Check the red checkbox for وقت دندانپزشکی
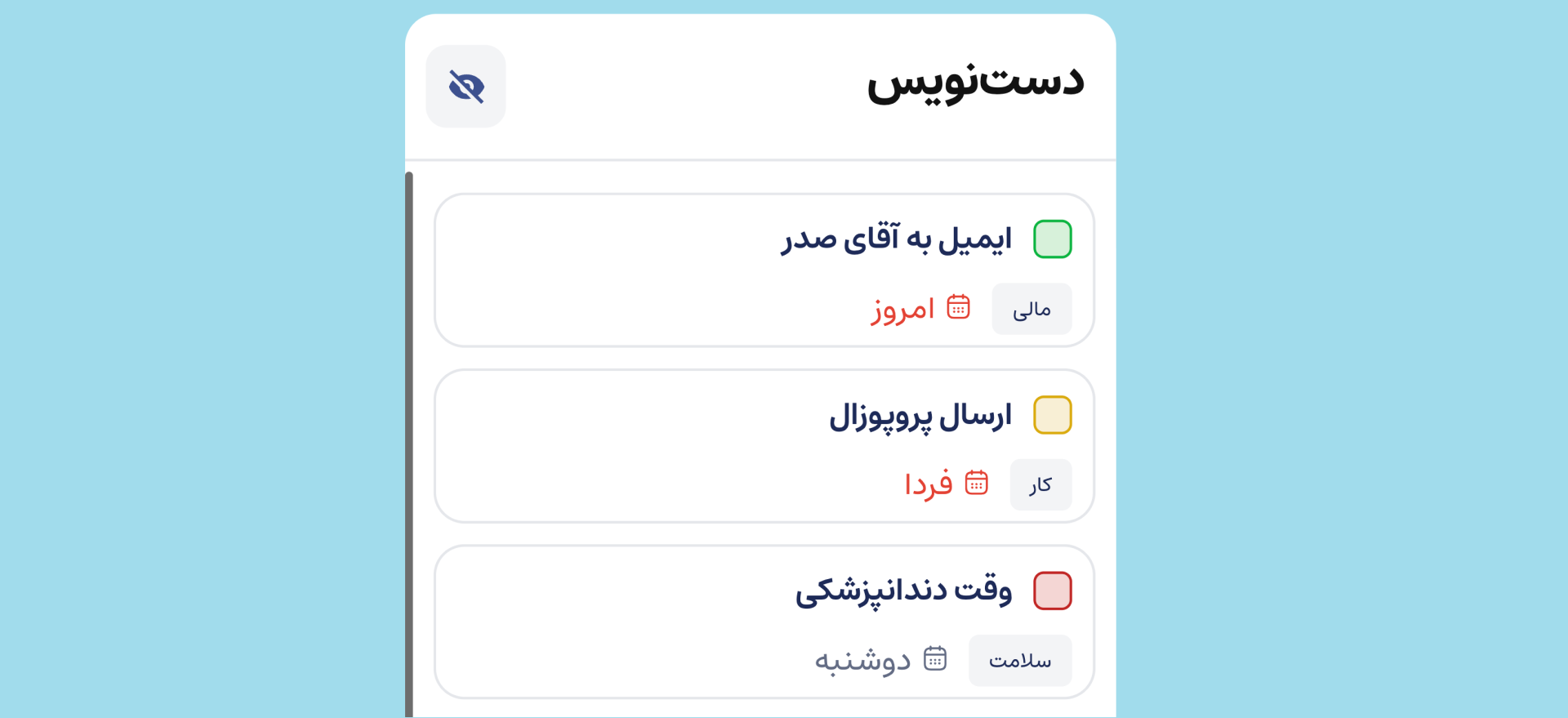1568x718 pixels. [x=1053, y=590]
